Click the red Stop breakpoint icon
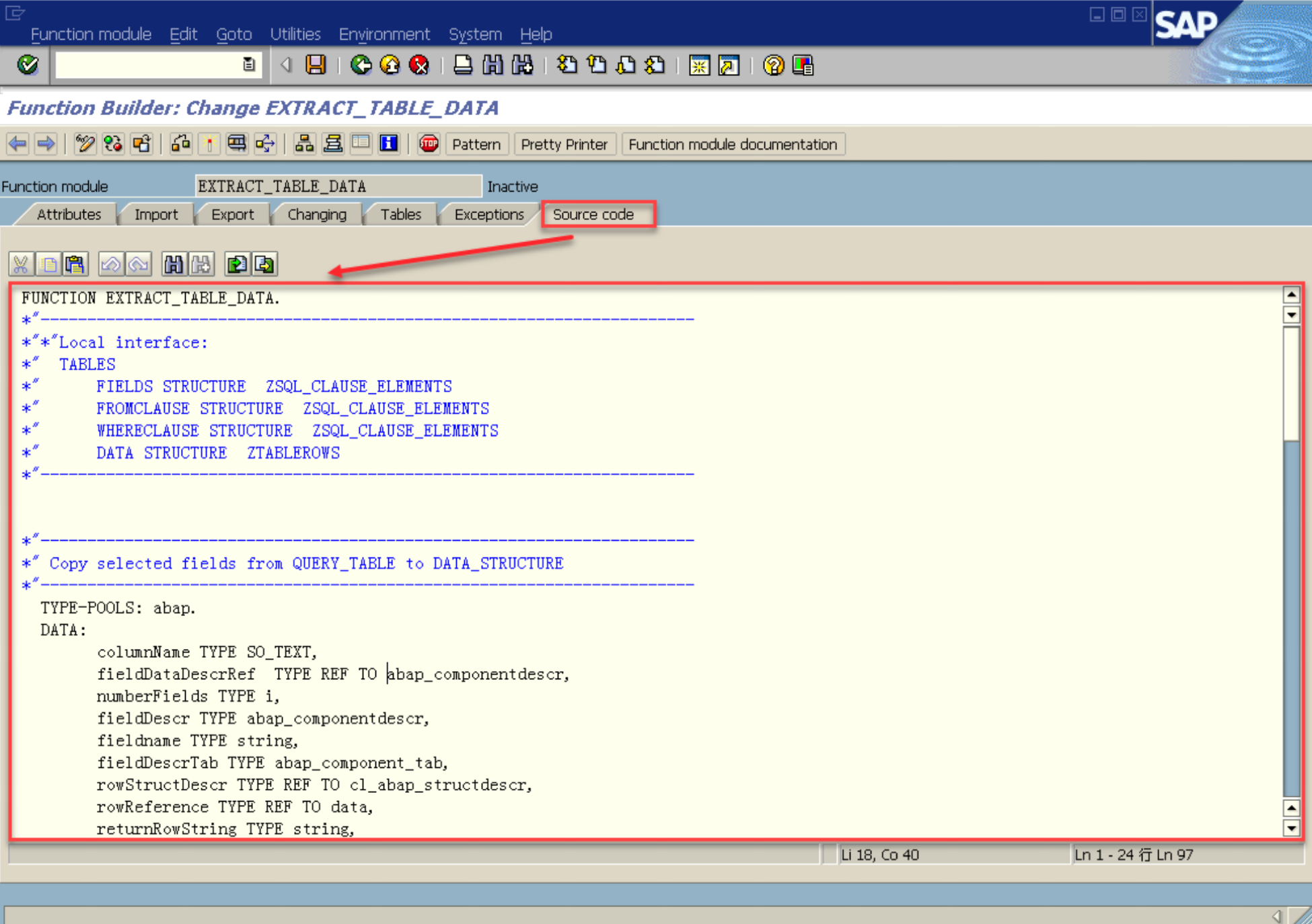This screenshot has height=924, width=1312. tap(429, 143)
